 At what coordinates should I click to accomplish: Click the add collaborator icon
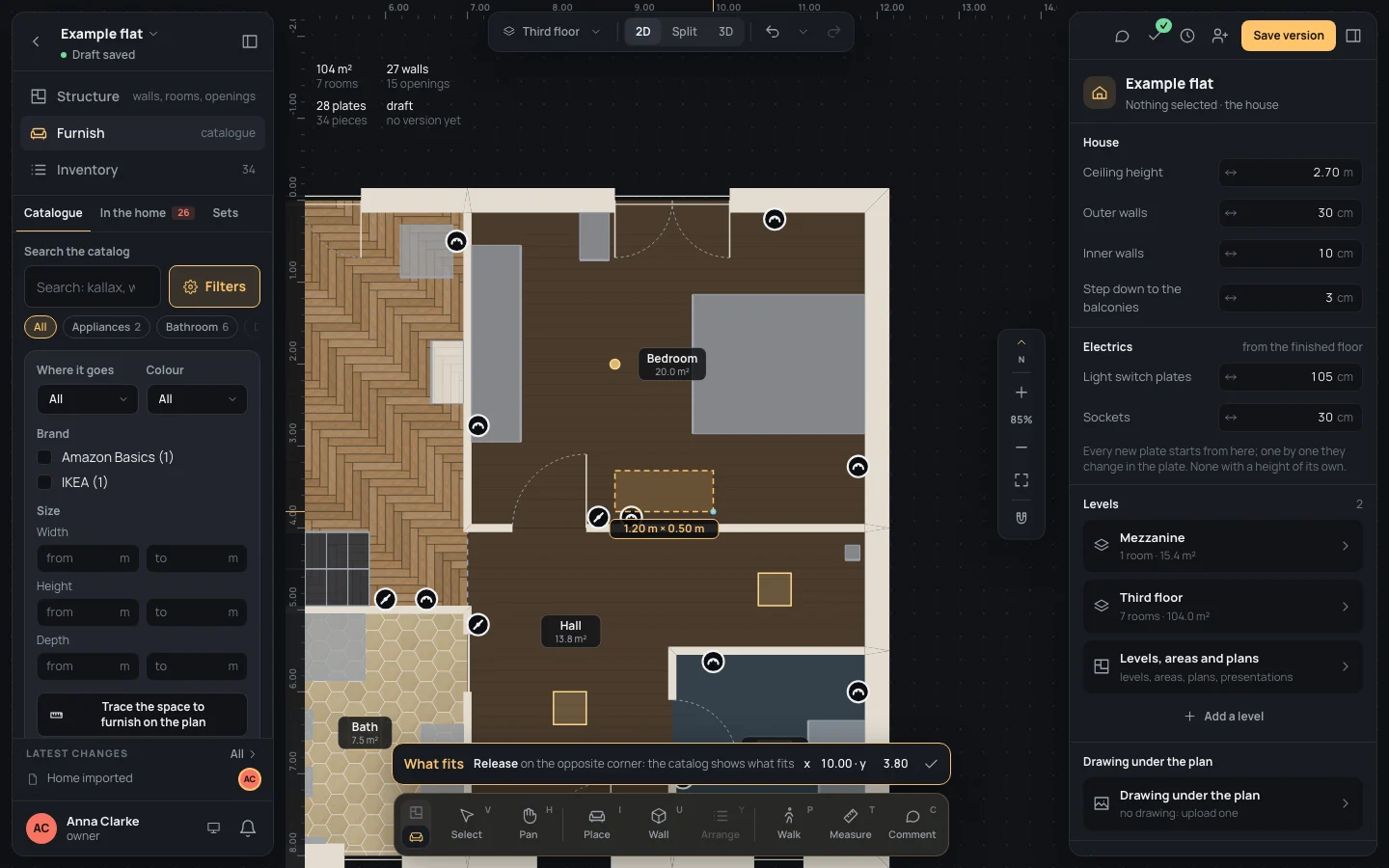pyautogui.click(x=1220, y=36)
